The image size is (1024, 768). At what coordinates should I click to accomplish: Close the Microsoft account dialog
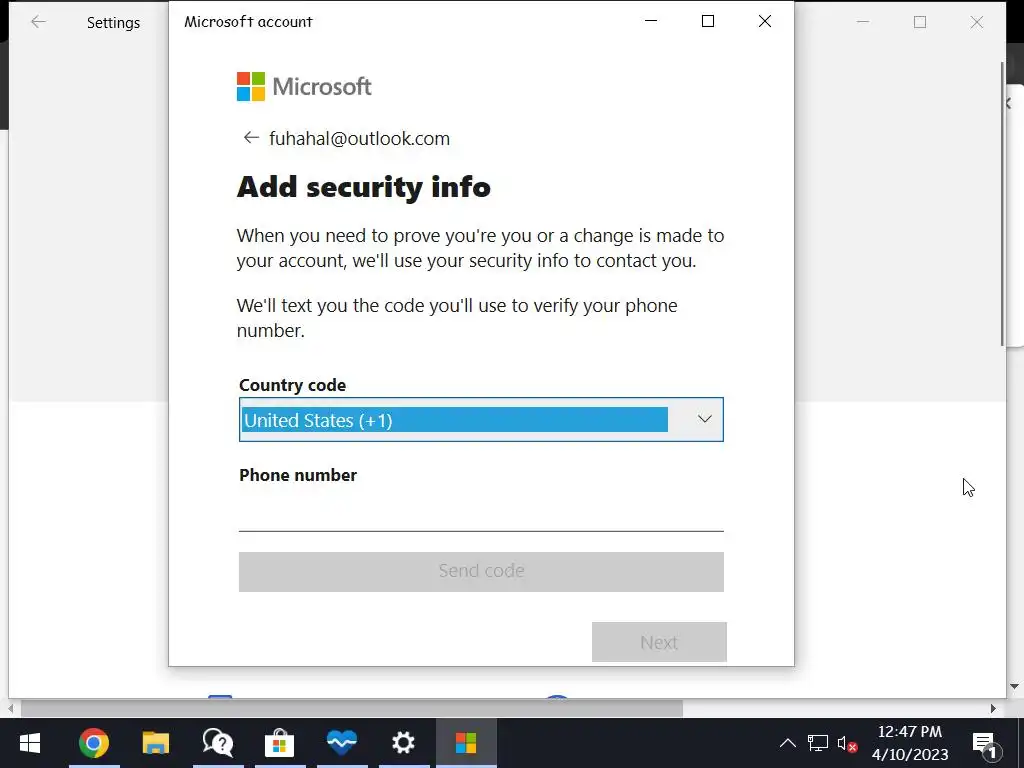coord(765,21)
